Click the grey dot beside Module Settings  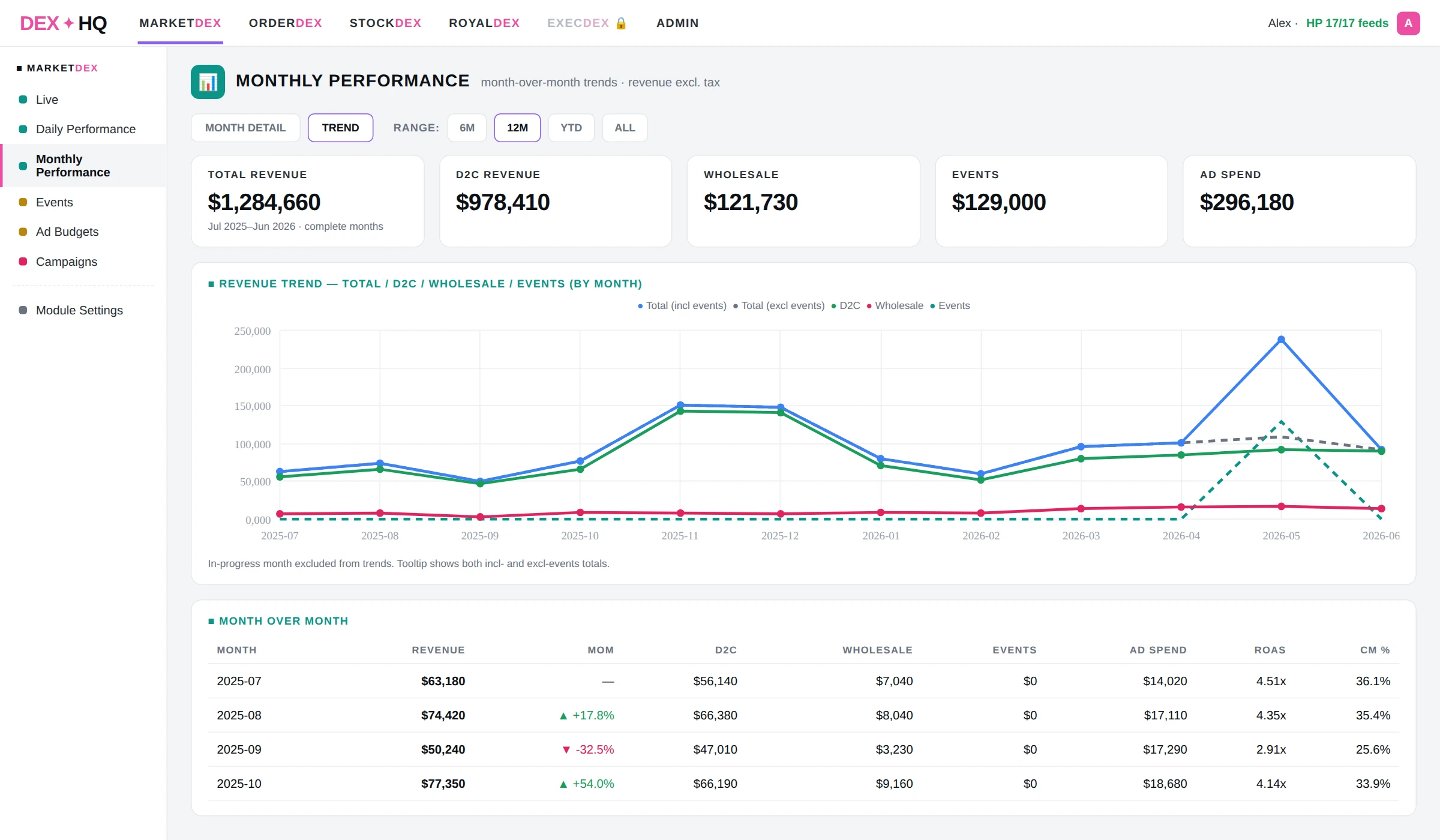pyautogui.click(x=23, y=310)
